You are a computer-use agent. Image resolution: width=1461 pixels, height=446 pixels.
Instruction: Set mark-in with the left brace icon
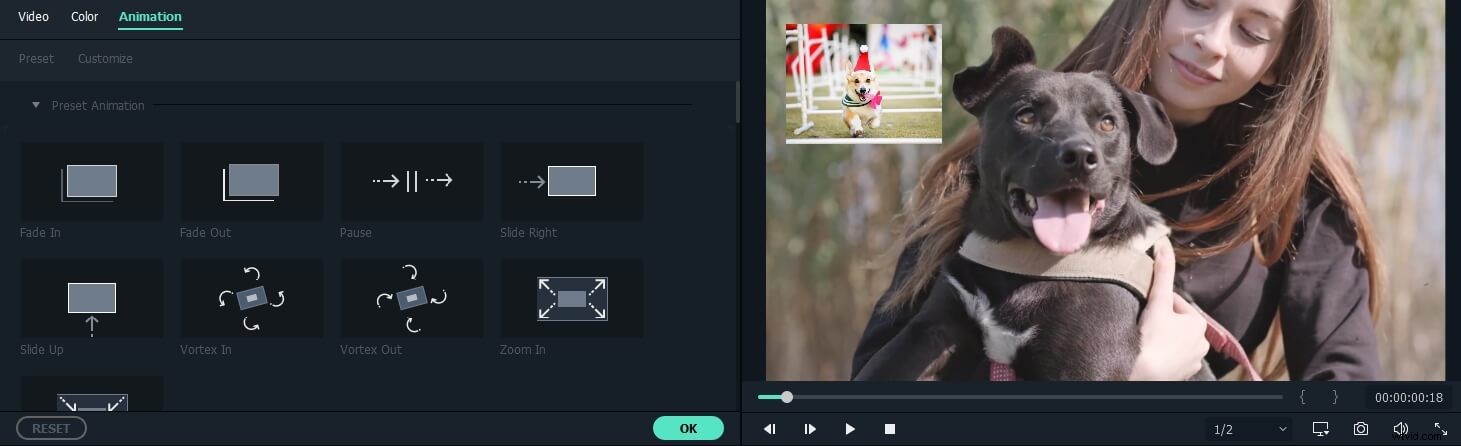point(1302,397)
